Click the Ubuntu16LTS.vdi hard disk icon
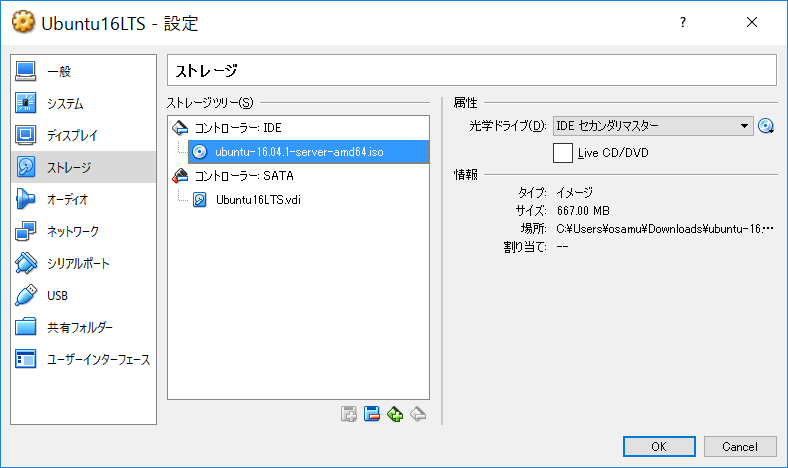The width and height of the screenshot is (788, 468). pyautogui.click(x=200, y=199)
